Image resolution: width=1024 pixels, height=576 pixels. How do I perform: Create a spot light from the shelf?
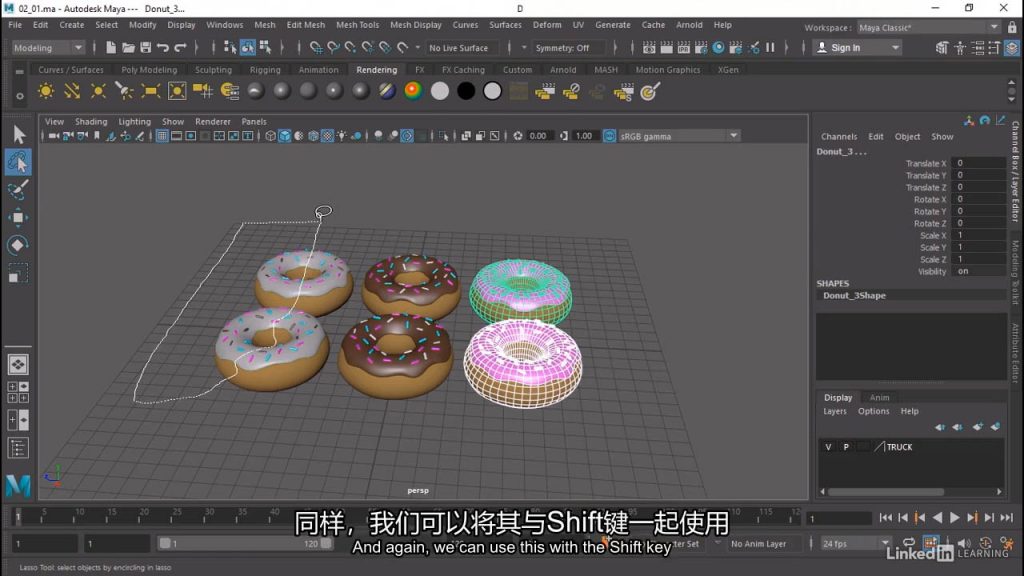tap(124, 91)
